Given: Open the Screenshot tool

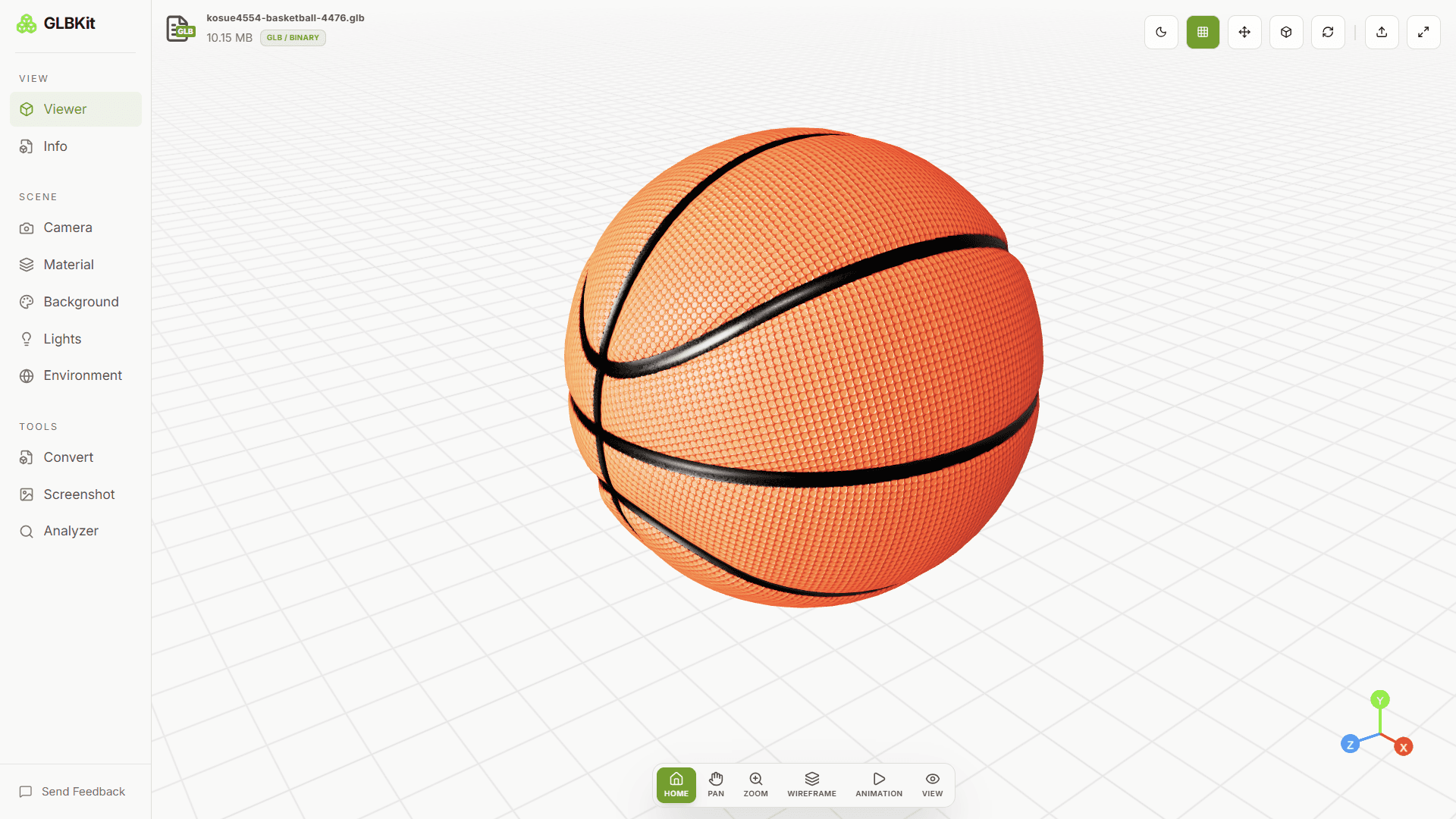Looking at the screenshot, I should pyautogui.click(x=76, y=494).
